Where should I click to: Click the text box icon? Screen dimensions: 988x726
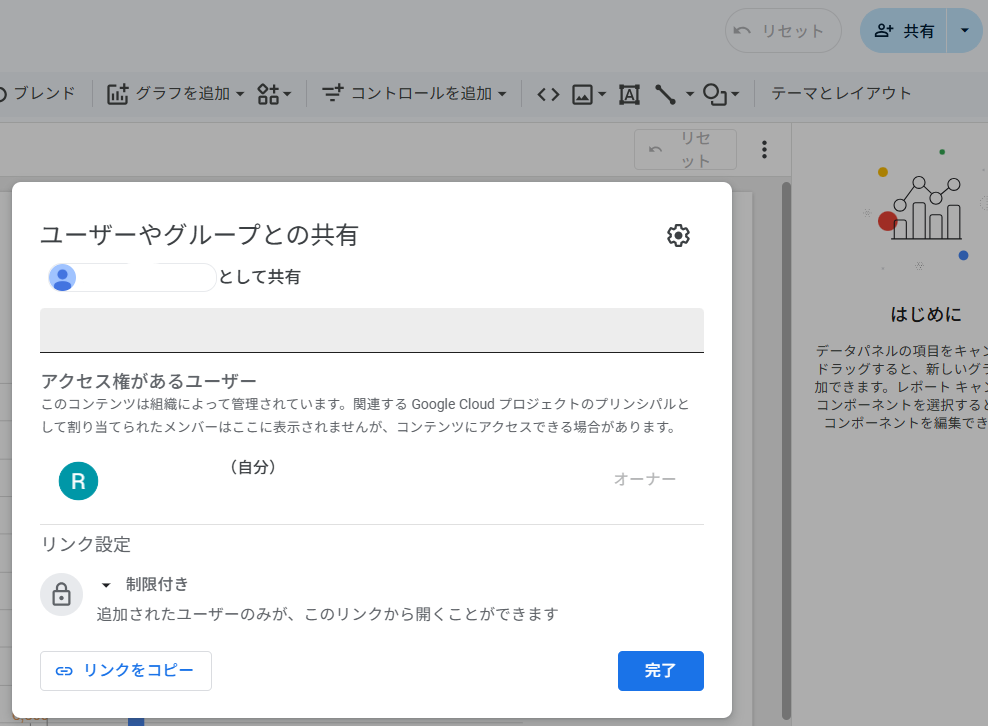[x=629, y=95]
